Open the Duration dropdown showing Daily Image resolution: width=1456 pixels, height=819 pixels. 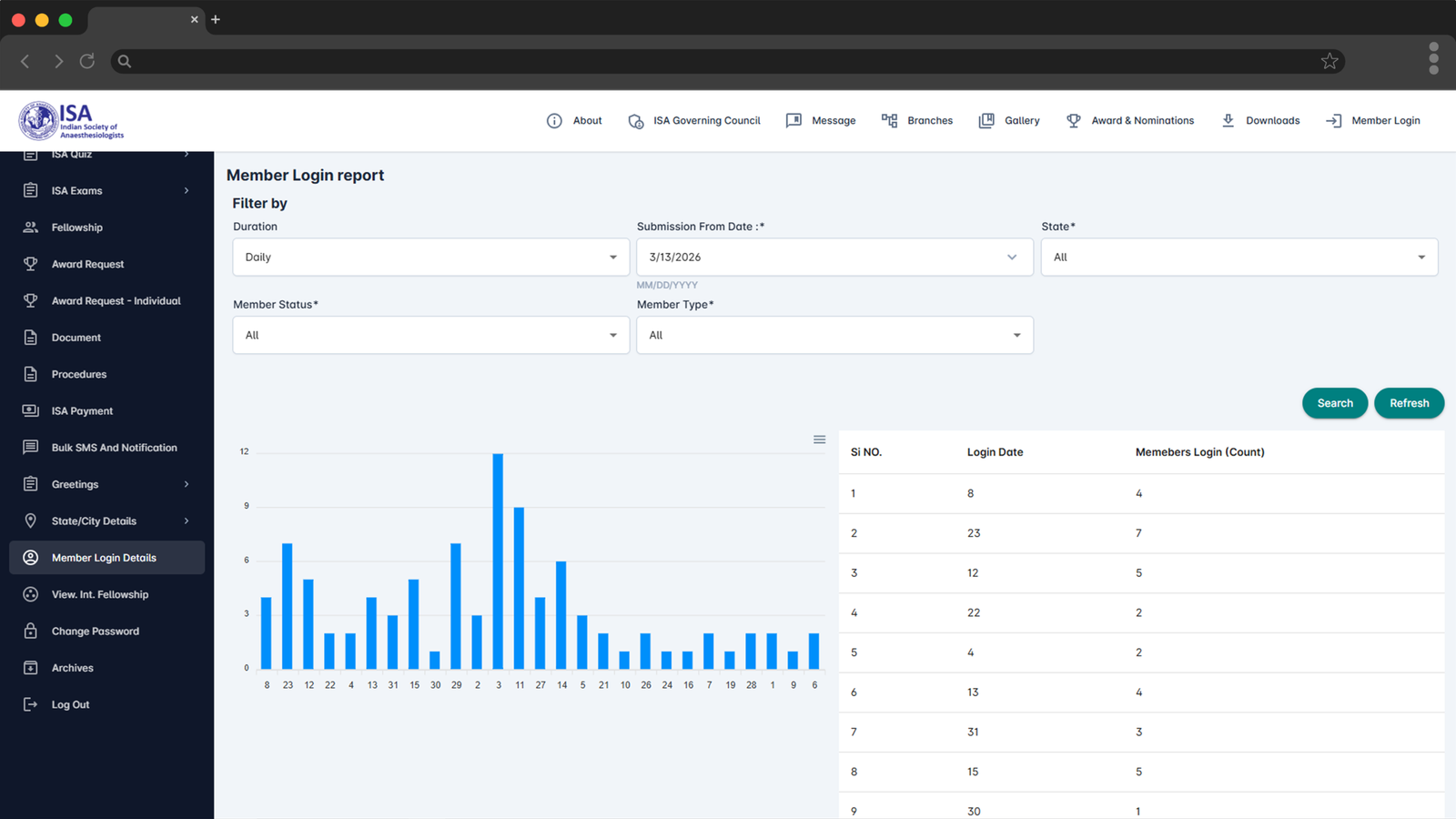431,257
